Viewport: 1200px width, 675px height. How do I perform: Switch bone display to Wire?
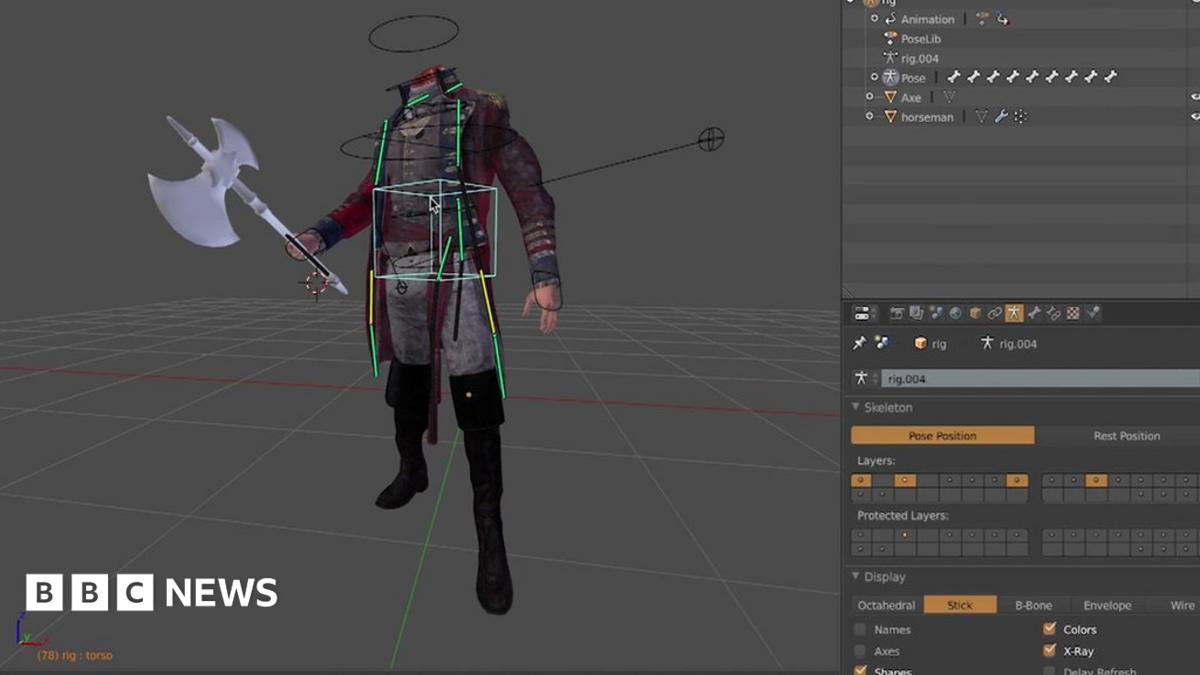pos(1175,605)
